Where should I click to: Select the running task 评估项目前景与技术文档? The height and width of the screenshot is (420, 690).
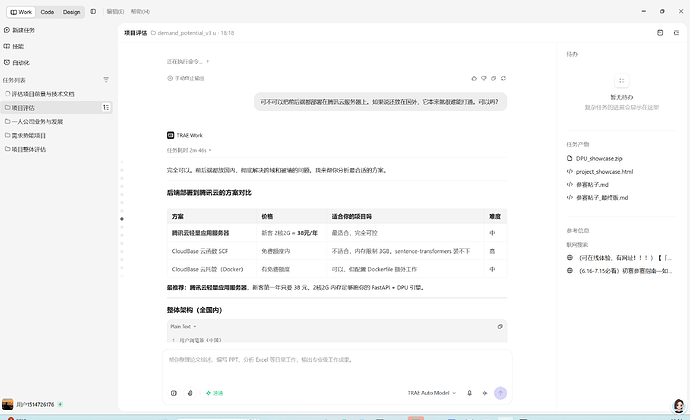(x=40, y=94)
